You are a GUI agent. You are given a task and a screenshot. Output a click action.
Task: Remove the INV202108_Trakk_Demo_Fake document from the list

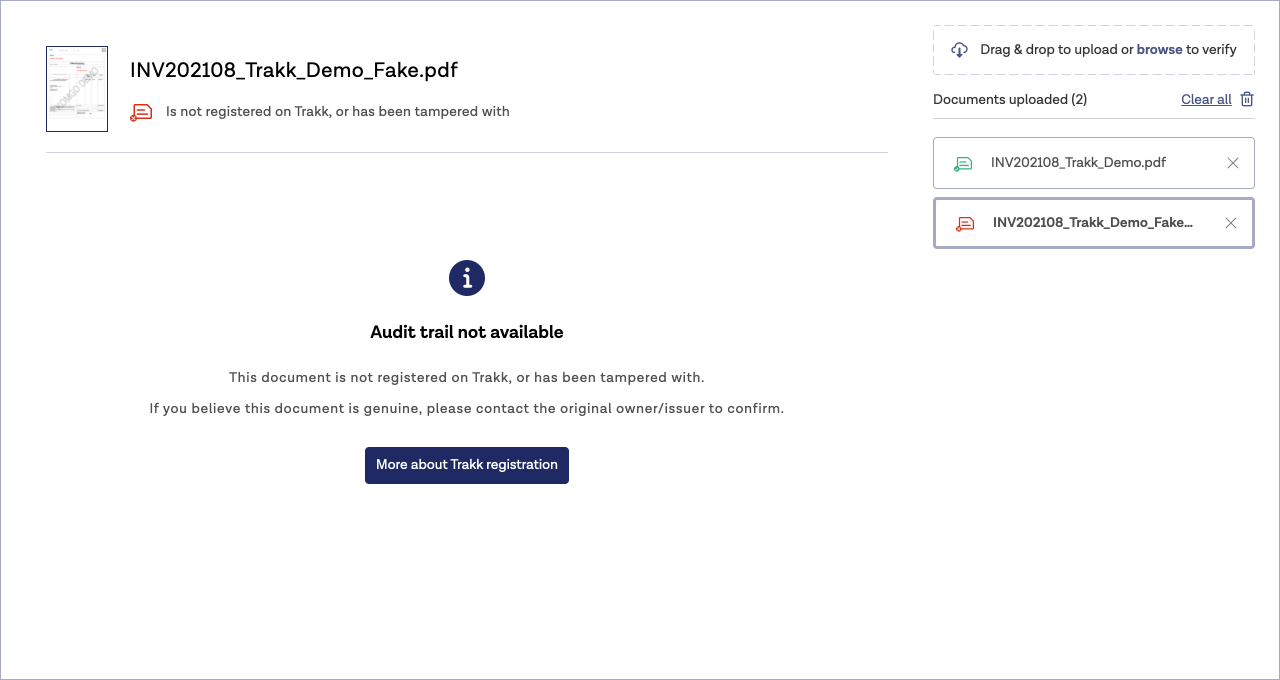tap(1231, 223)
